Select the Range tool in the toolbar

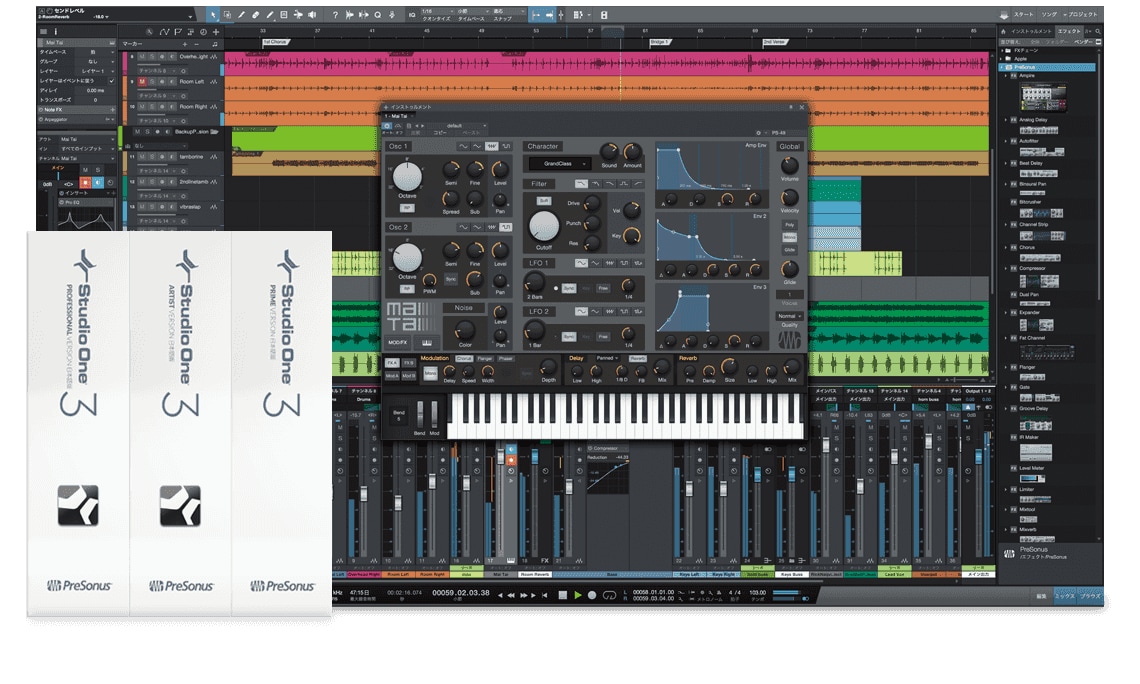pyautogui.click(x=228, y=15)
